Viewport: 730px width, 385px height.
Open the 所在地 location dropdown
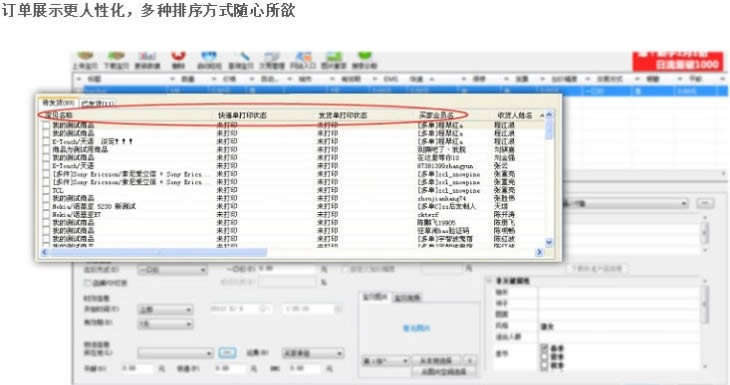(176, 353)
